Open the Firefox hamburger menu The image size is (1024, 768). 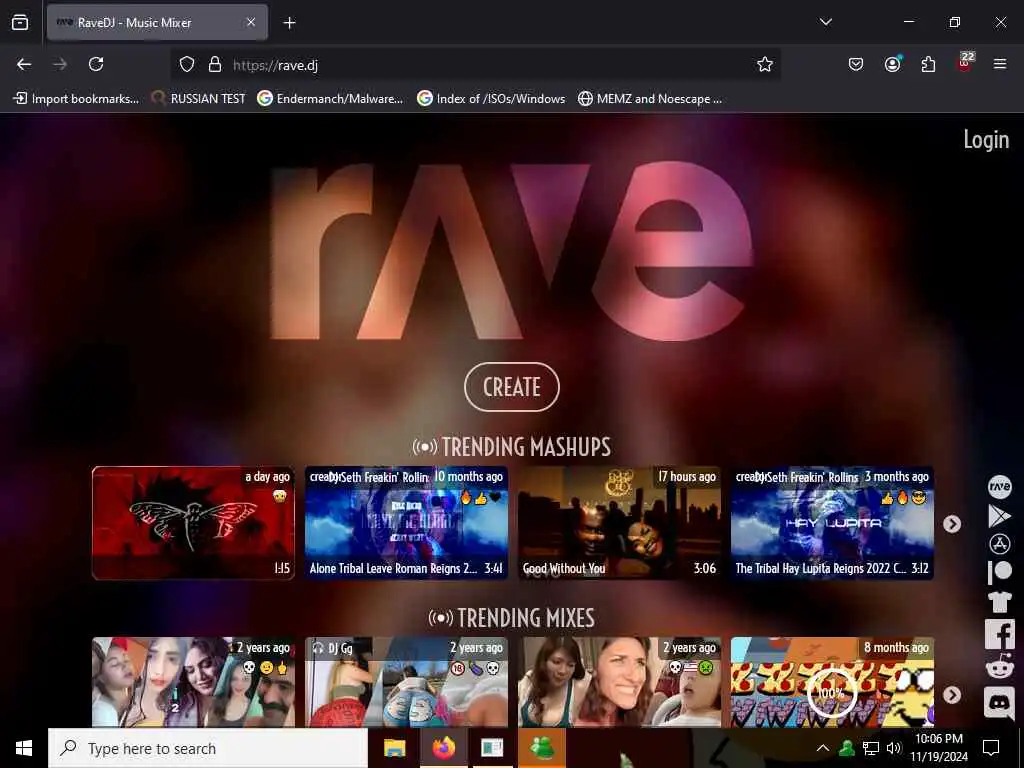[1000, 64]
